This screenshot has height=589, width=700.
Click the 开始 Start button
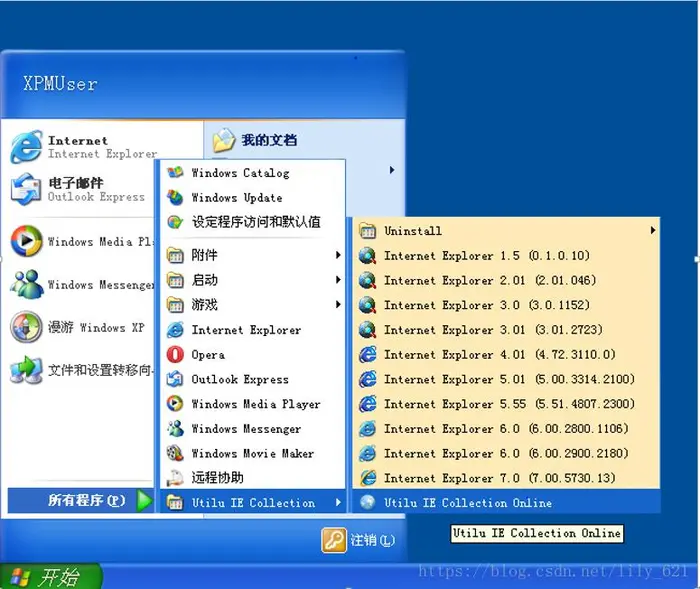50,576
